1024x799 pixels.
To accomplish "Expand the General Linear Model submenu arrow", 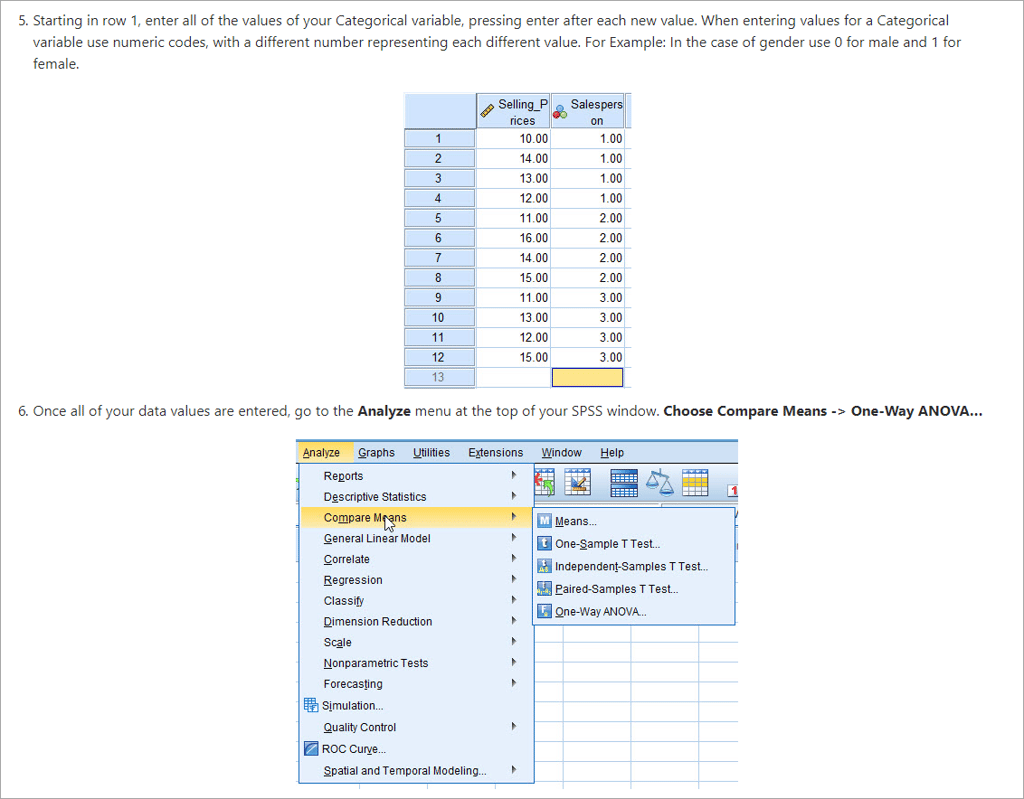I will 514,538.
